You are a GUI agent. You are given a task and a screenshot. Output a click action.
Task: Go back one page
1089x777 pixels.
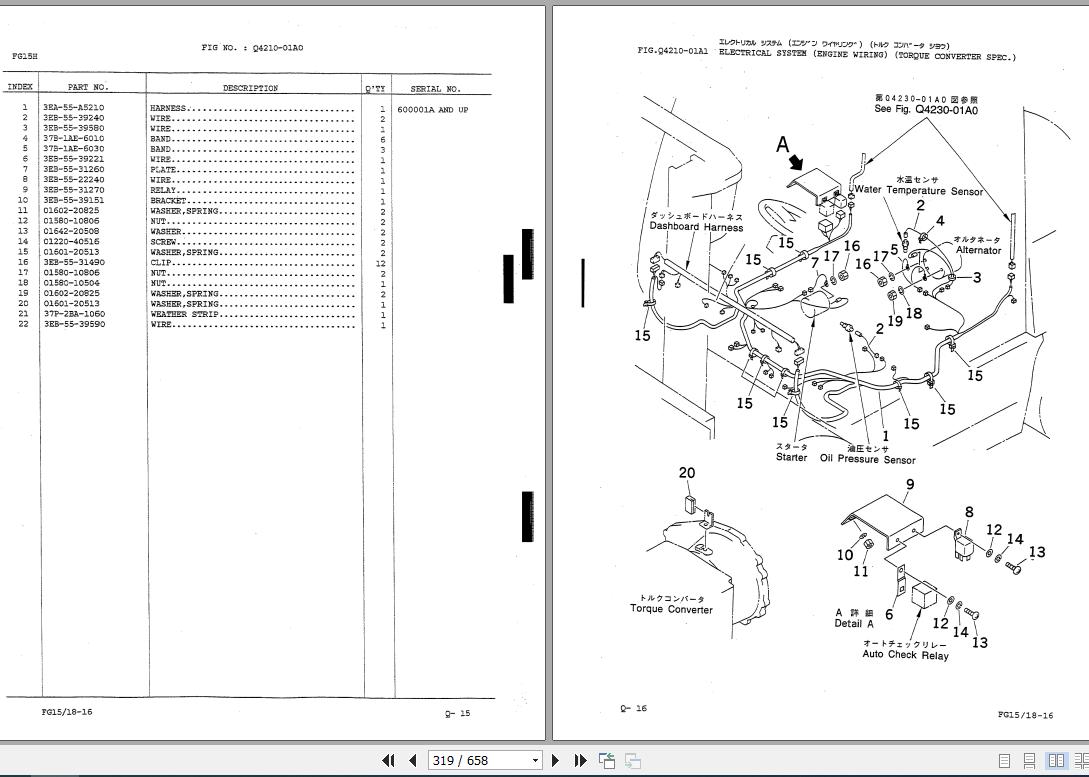point(412,760)
